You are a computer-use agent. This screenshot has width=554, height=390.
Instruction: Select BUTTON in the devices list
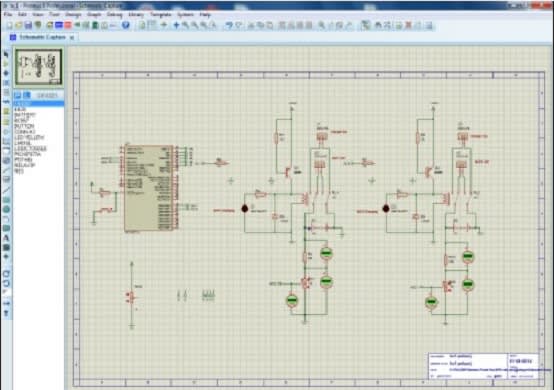pyautogui.click(x=24, y=126)
